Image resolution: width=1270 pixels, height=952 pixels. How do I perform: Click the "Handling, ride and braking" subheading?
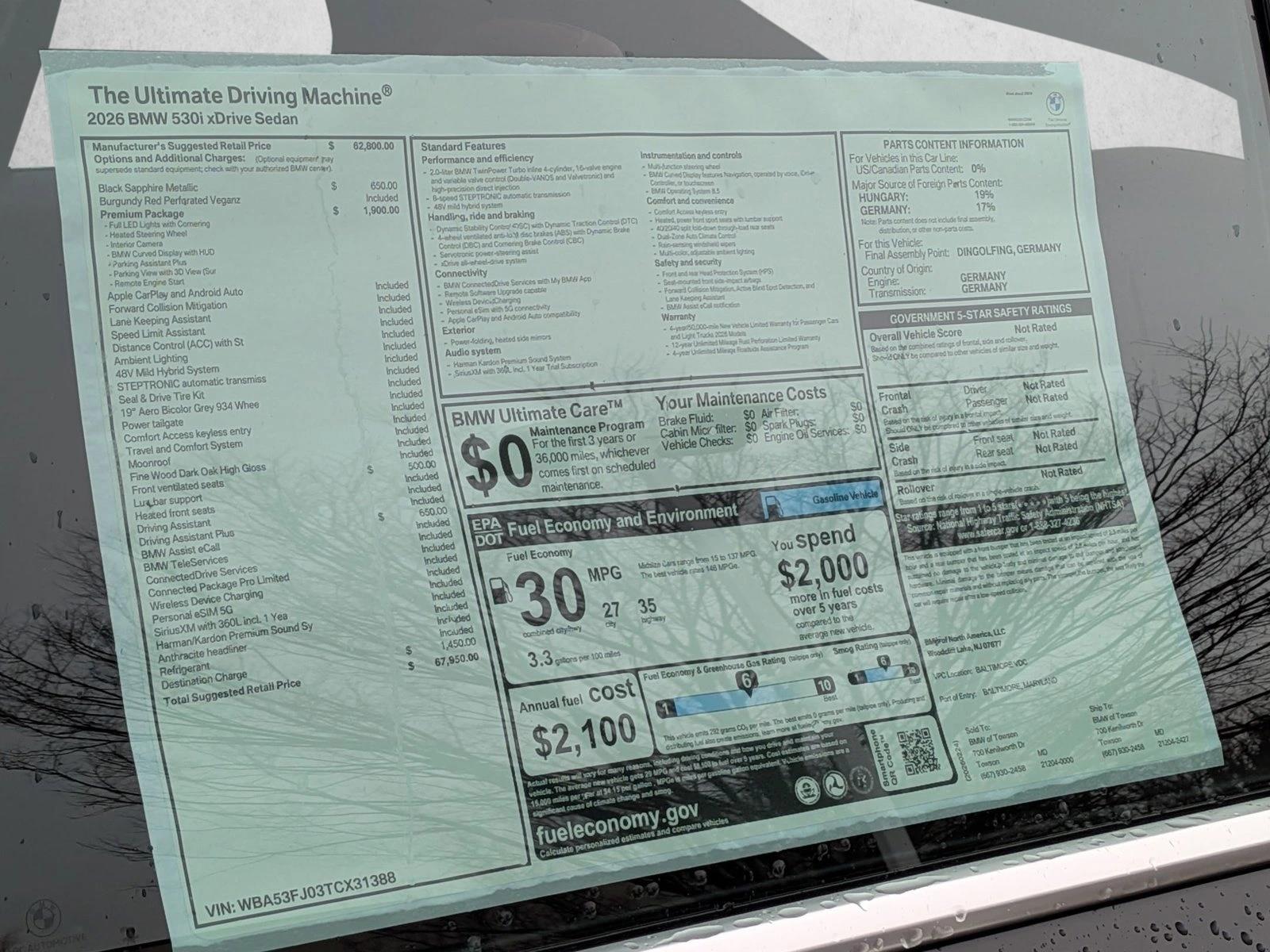(x=481, y=216)
